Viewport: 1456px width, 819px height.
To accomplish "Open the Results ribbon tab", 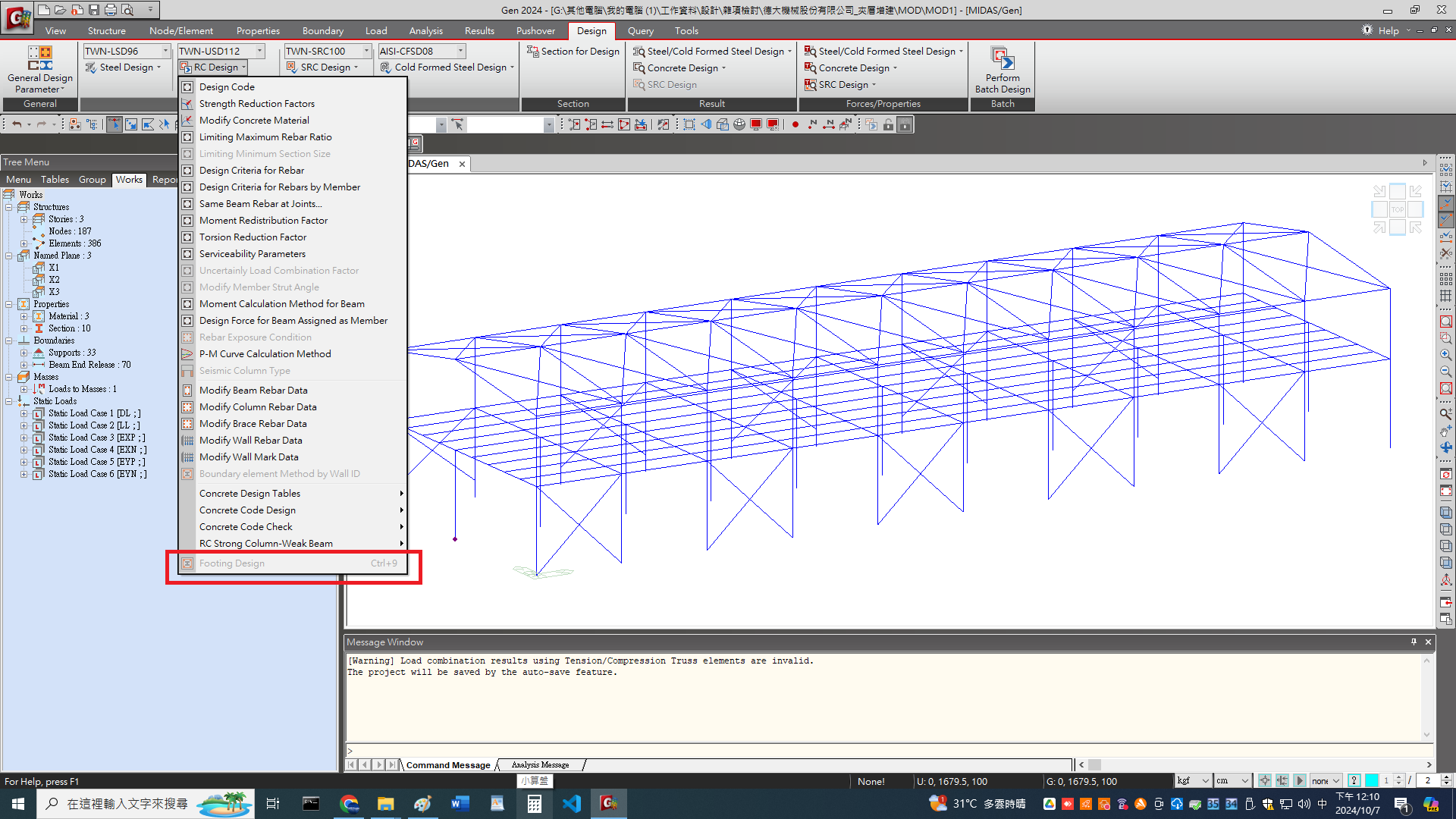I will (479, 30).
